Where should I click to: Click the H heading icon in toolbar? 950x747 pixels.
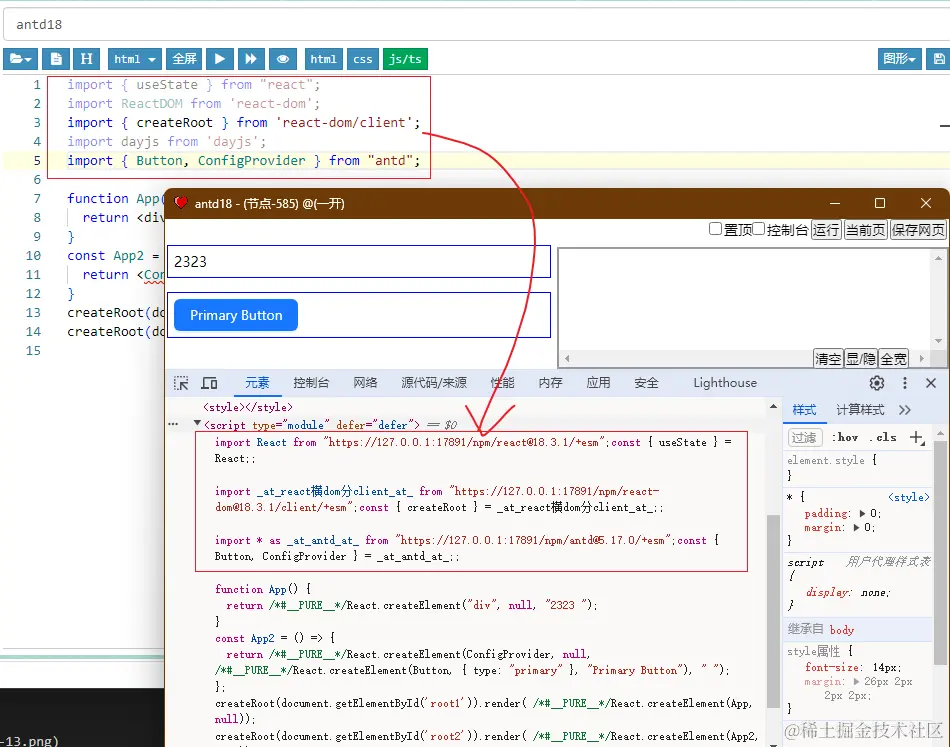[87, 59]
